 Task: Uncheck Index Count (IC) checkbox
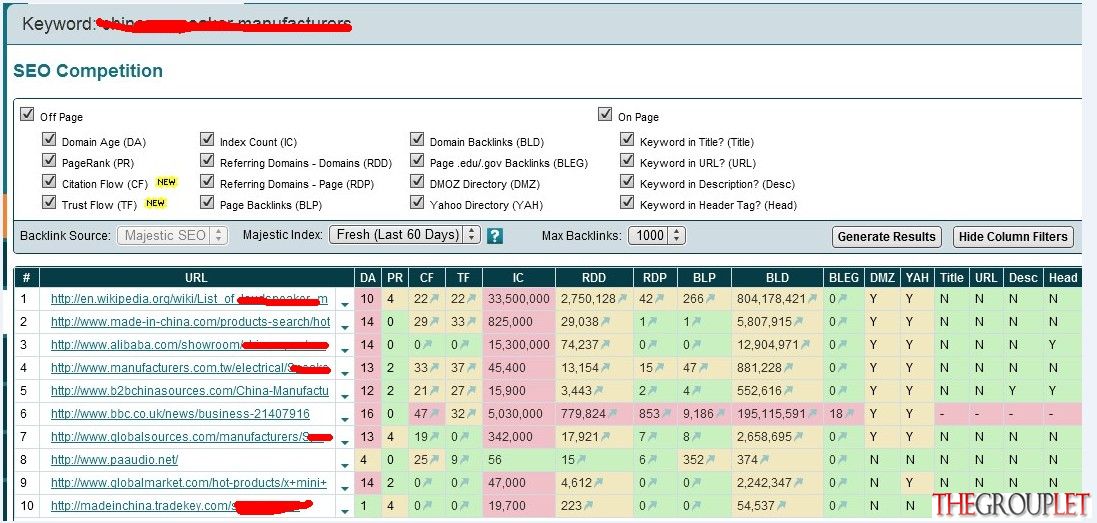[207, 139]
